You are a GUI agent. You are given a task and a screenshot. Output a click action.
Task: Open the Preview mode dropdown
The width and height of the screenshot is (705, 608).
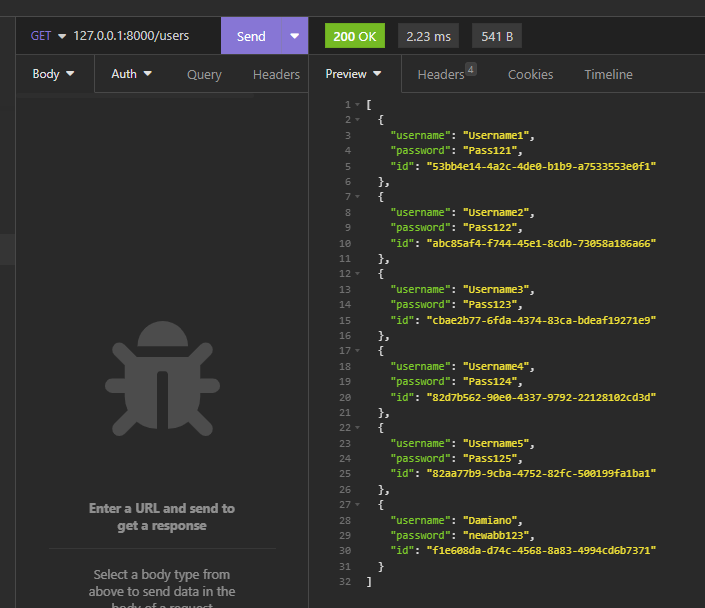(x=354, y=74)
